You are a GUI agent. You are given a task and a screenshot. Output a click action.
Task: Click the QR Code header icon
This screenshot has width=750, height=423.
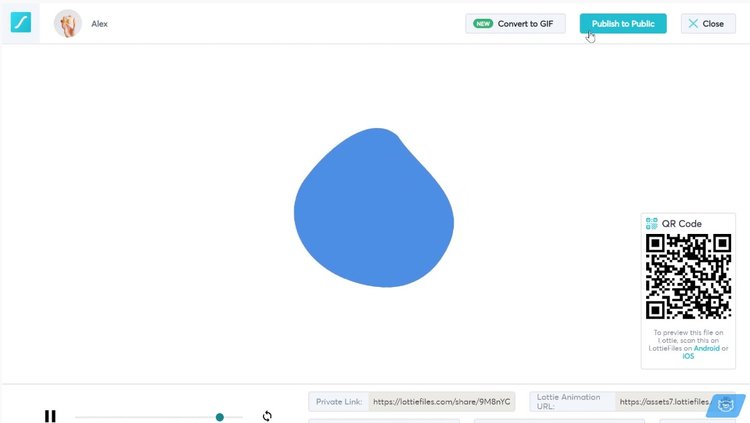pos(652,224)
